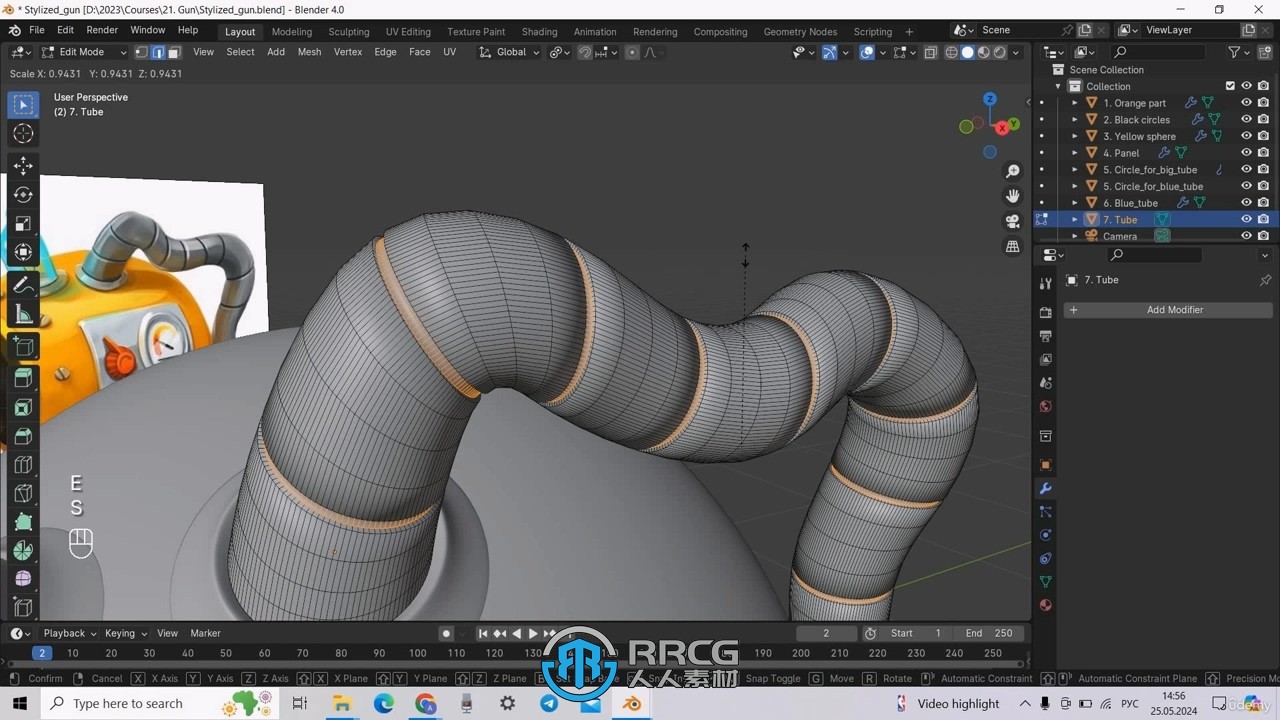Open the viewport shading options dropdown
Viewport: 1280px width, 720px height.
click(1016, 52)
